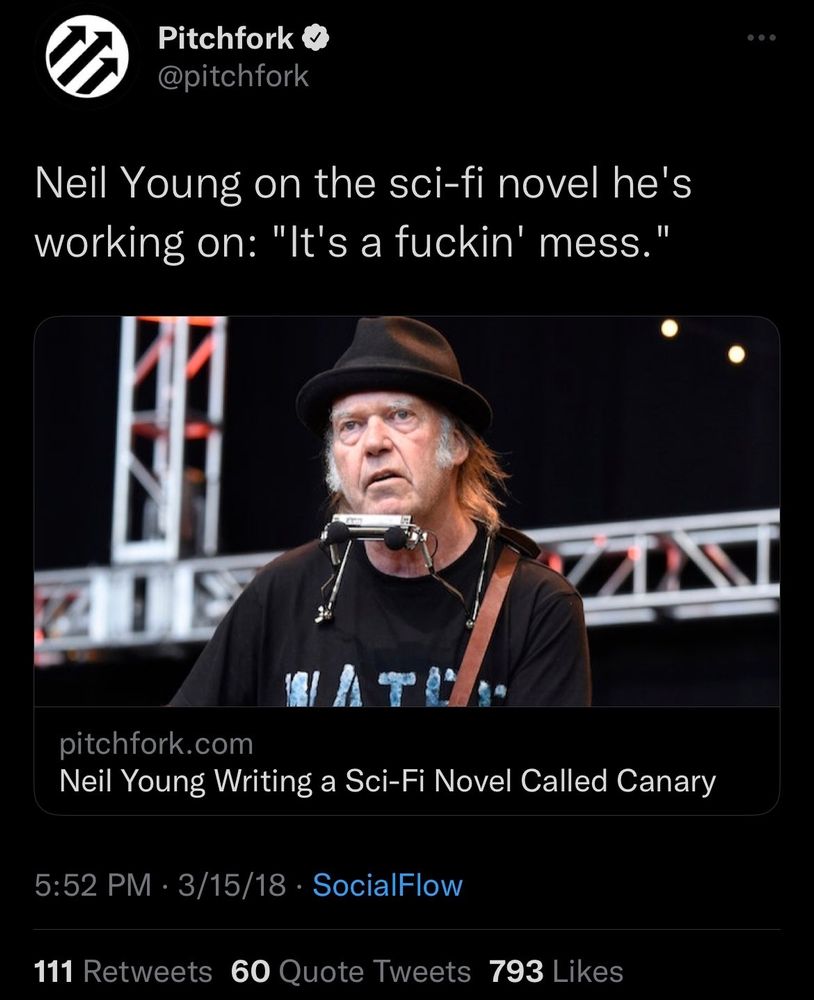Click the 5:52 PM timestamp
The image size is (814, 1000).
click(x=95, y=884)
